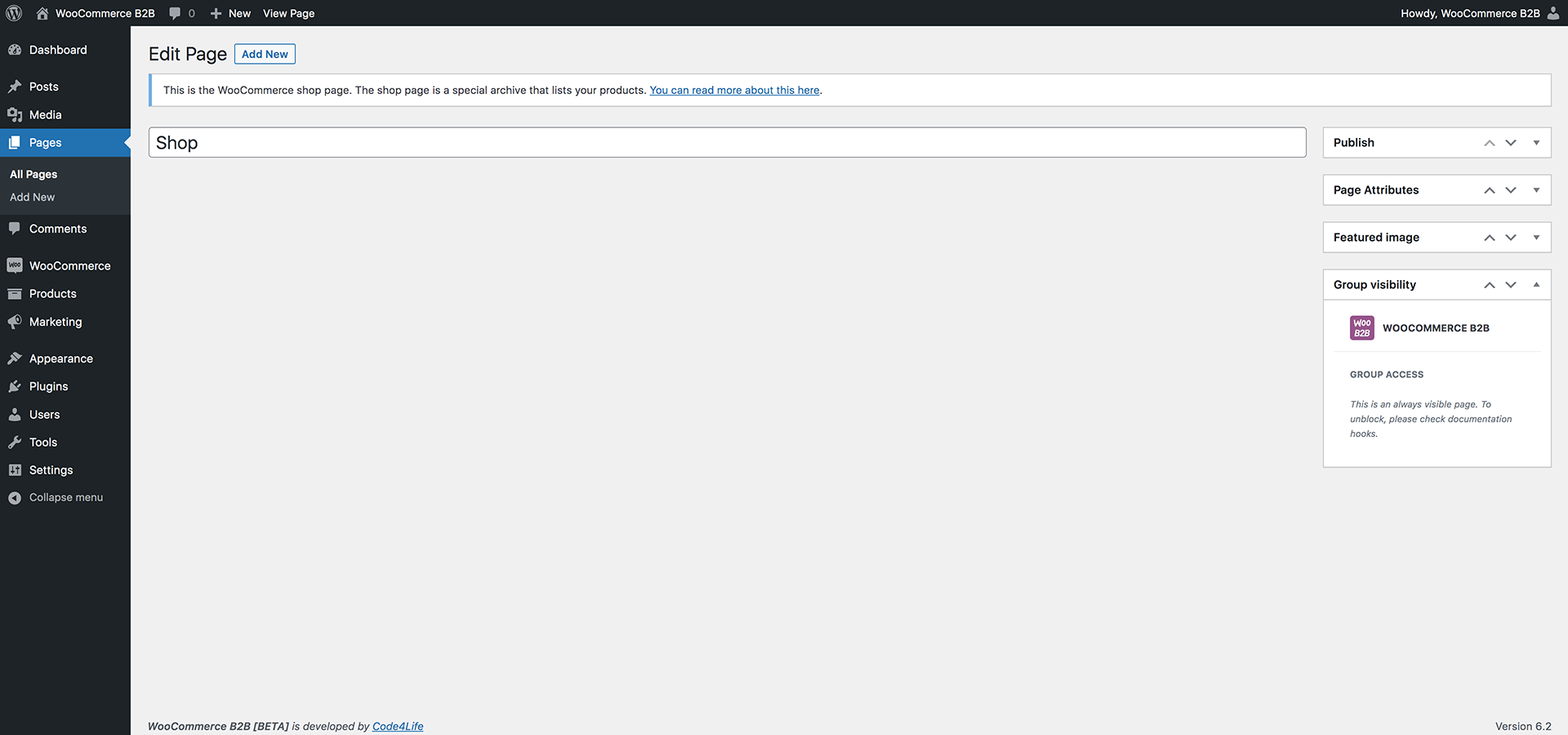
Task: Focus the Shop page title field
Action: (x=727, y=142)
